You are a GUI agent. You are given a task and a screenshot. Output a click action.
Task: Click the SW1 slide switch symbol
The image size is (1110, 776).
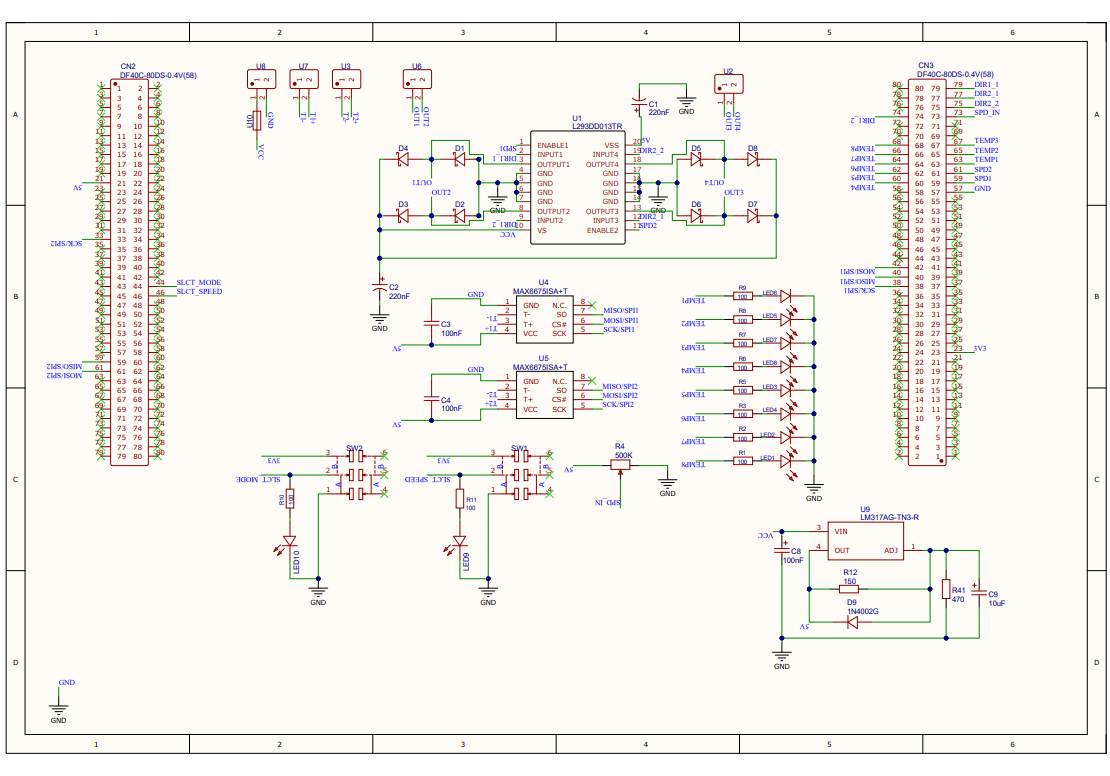[x=520, y=472]
